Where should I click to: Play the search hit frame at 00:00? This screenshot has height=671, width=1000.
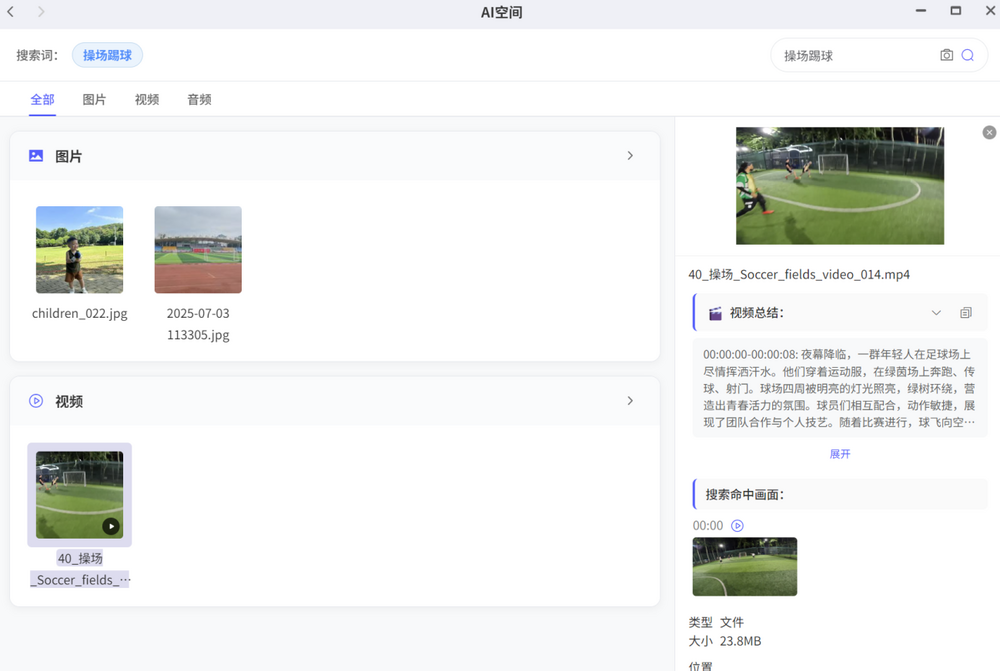[x=738, y=526]
